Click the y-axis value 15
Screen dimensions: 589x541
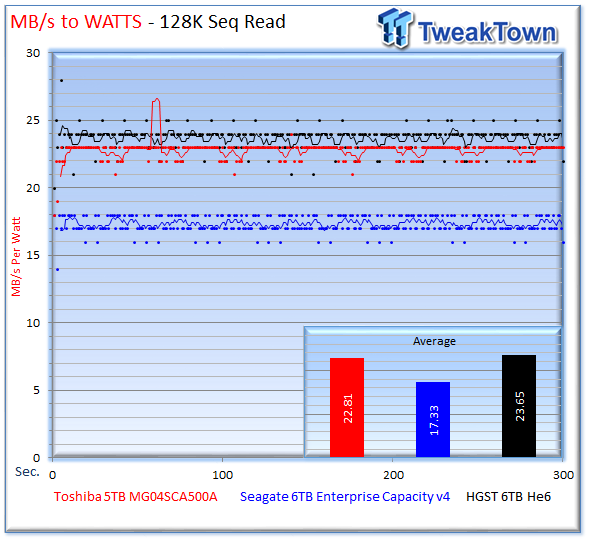pos(33,255)
